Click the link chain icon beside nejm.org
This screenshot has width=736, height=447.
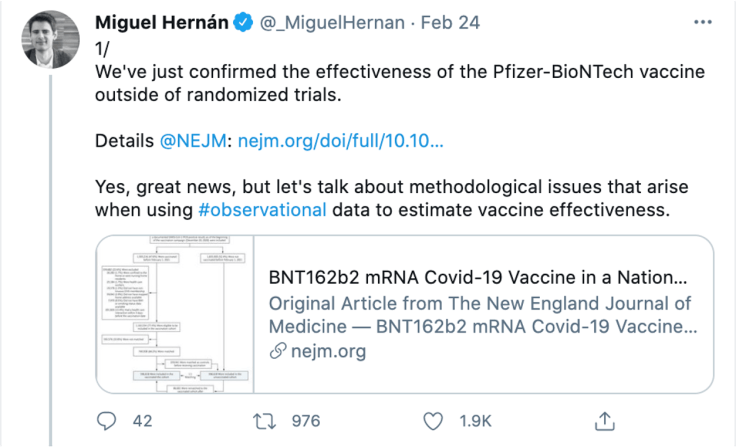pos(277,351)
